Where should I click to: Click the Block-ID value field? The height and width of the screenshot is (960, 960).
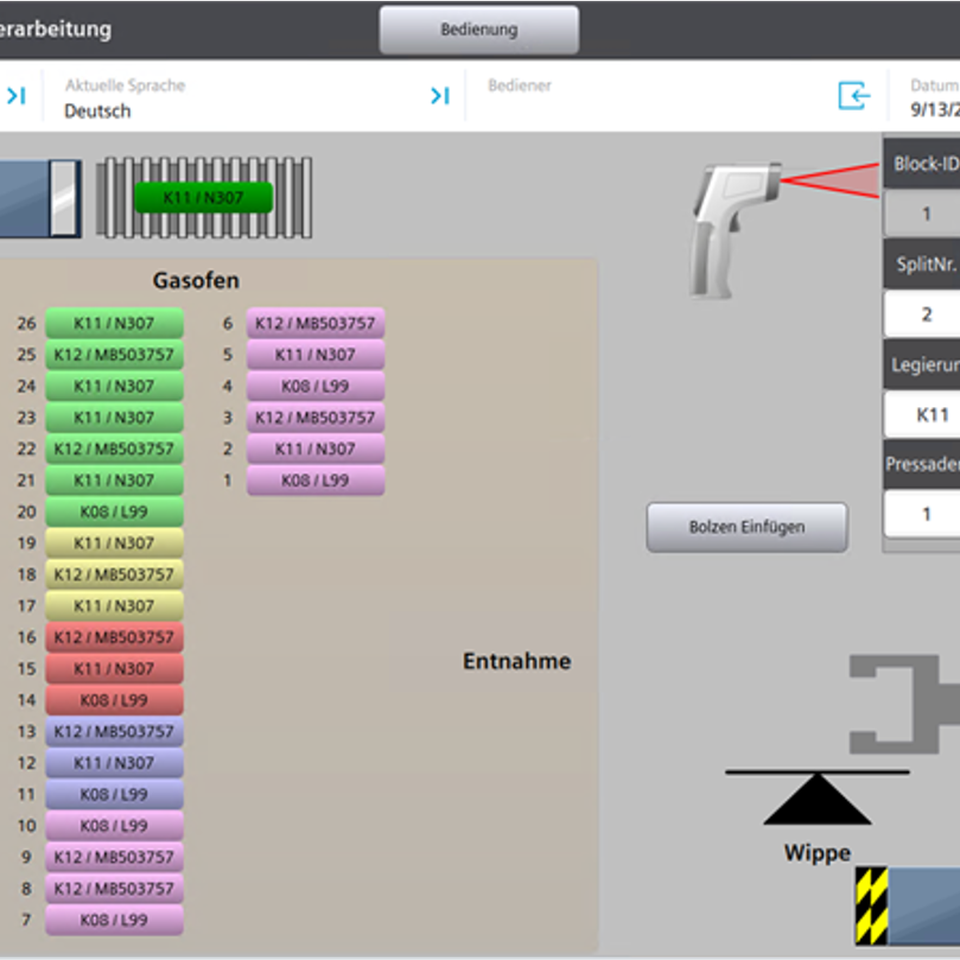pyautogui.click(x=923, y=213)
